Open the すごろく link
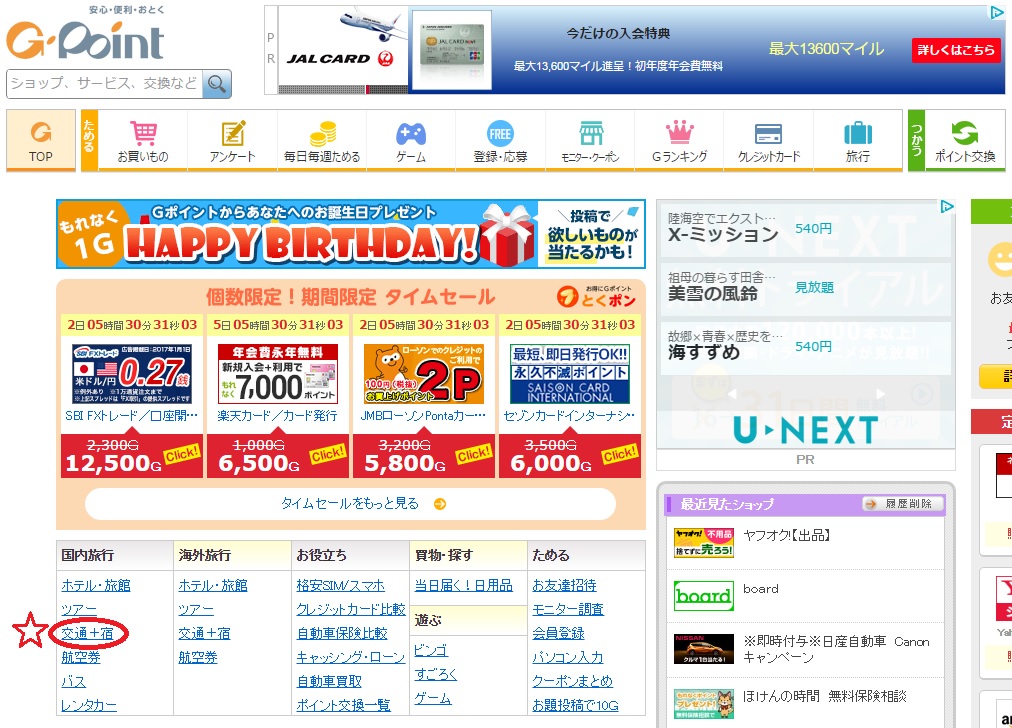 coord(436,674)
